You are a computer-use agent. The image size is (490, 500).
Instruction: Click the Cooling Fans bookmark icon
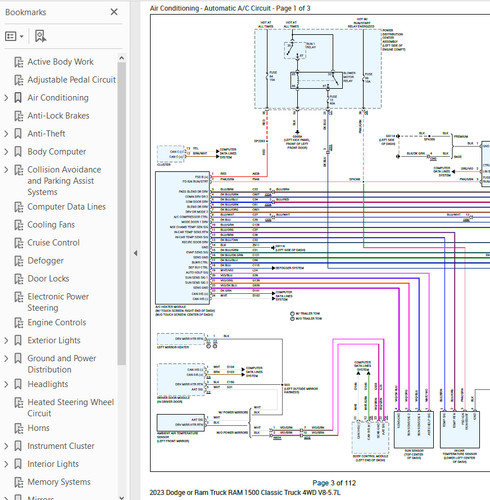point(19,225)
